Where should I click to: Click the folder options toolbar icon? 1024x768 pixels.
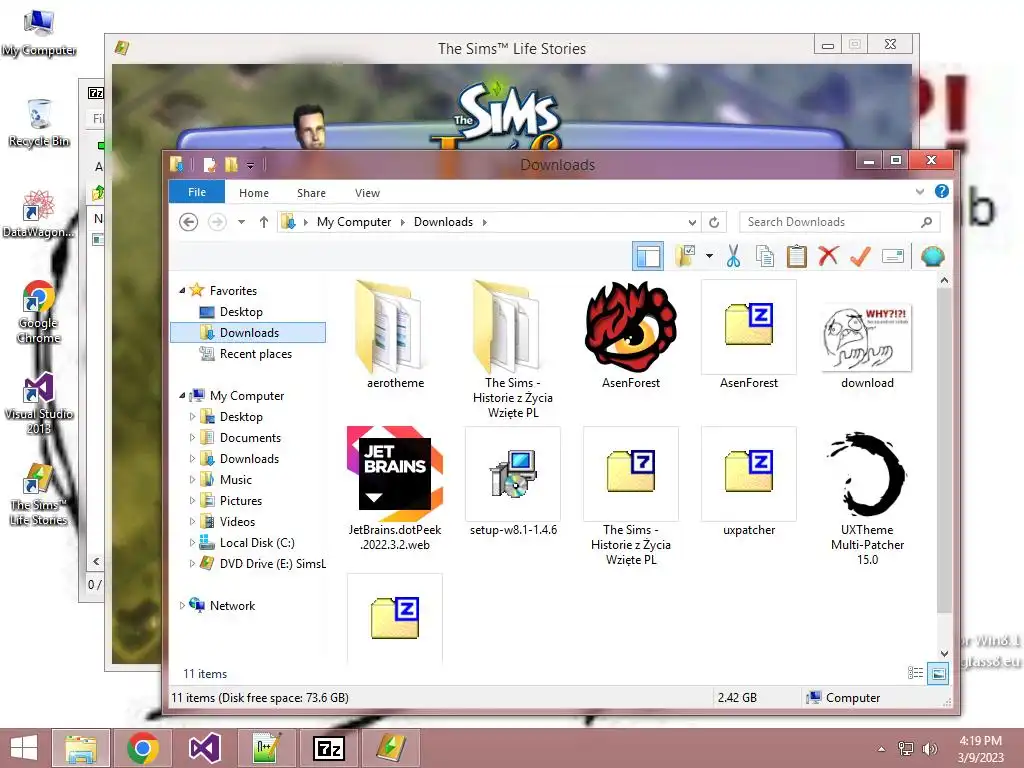(686, 256)
